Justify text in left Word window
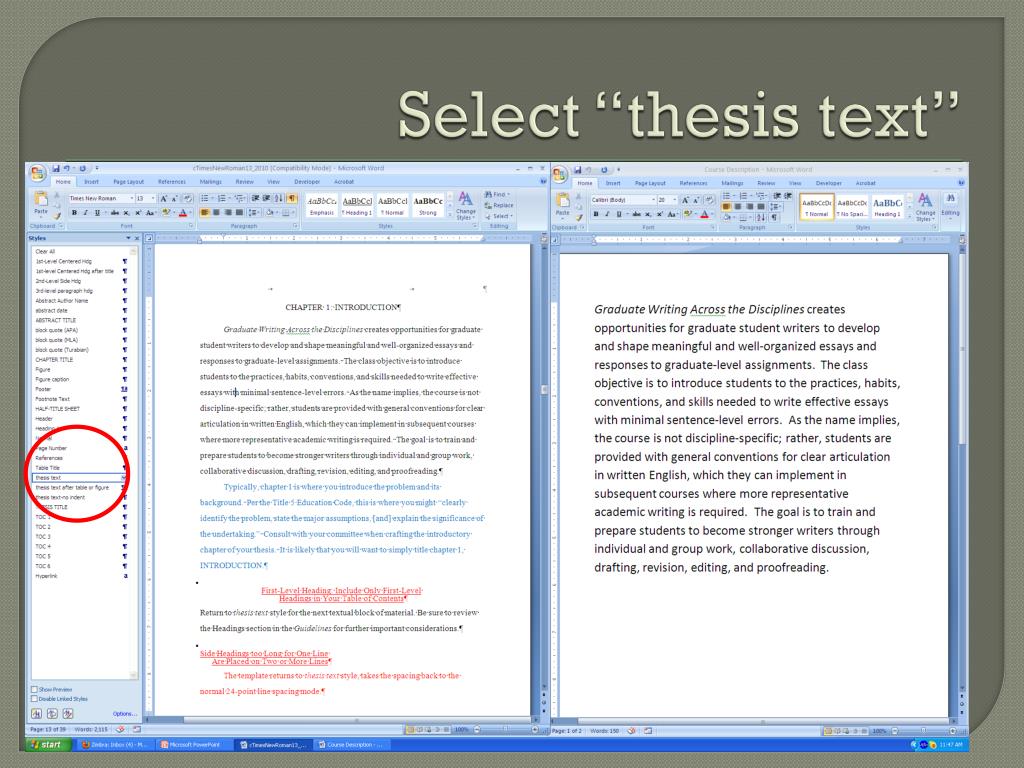The height and width of the screenshot is (768, 1024). point(240,213)
